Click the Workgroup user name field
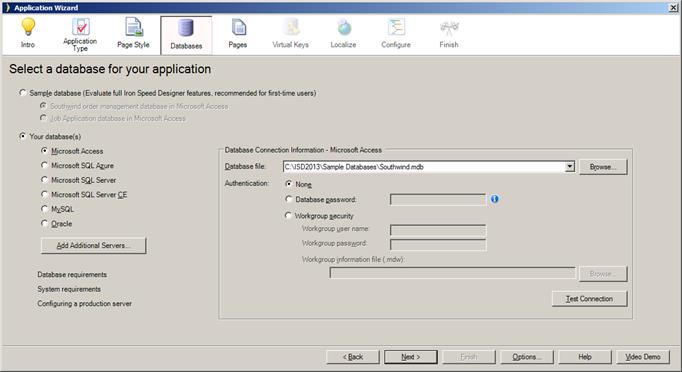682x372 pixels. click(x=438, y=230)
